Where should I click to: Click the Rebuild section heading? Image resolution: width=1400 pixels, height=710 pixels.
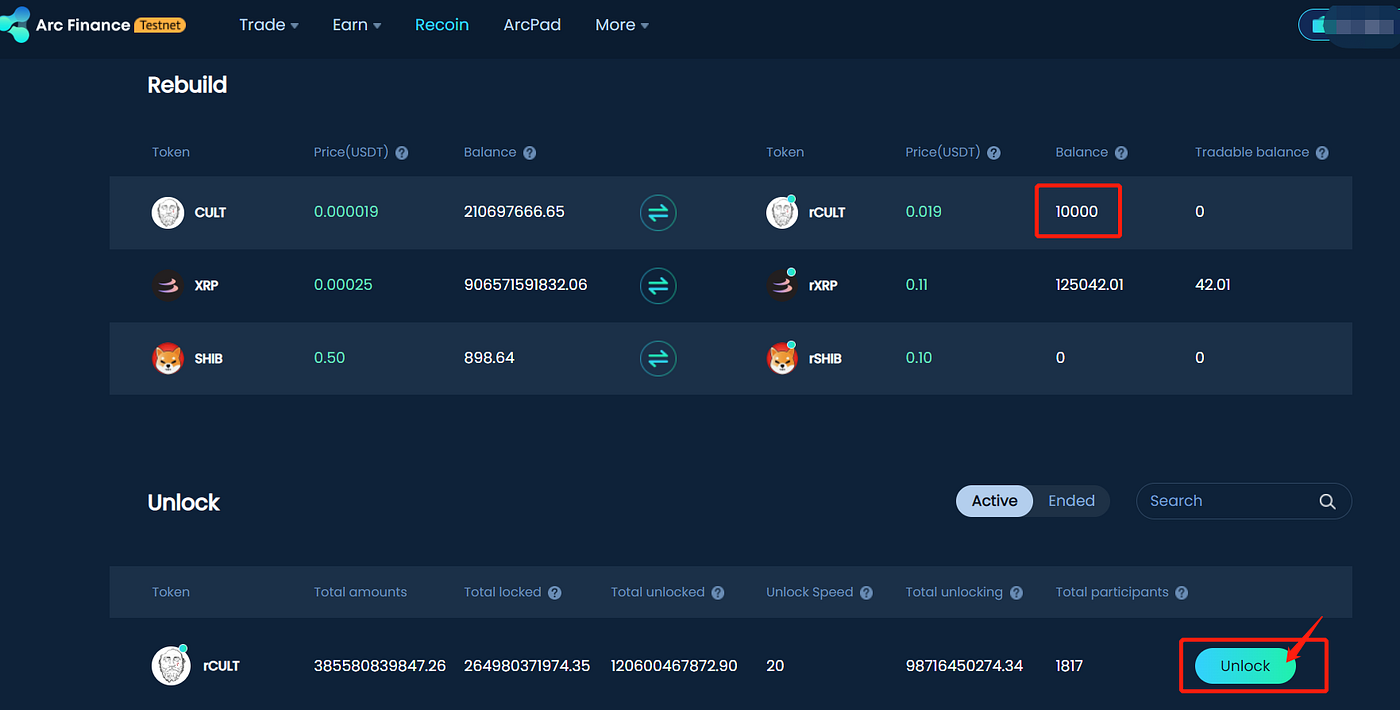point(187,85)
